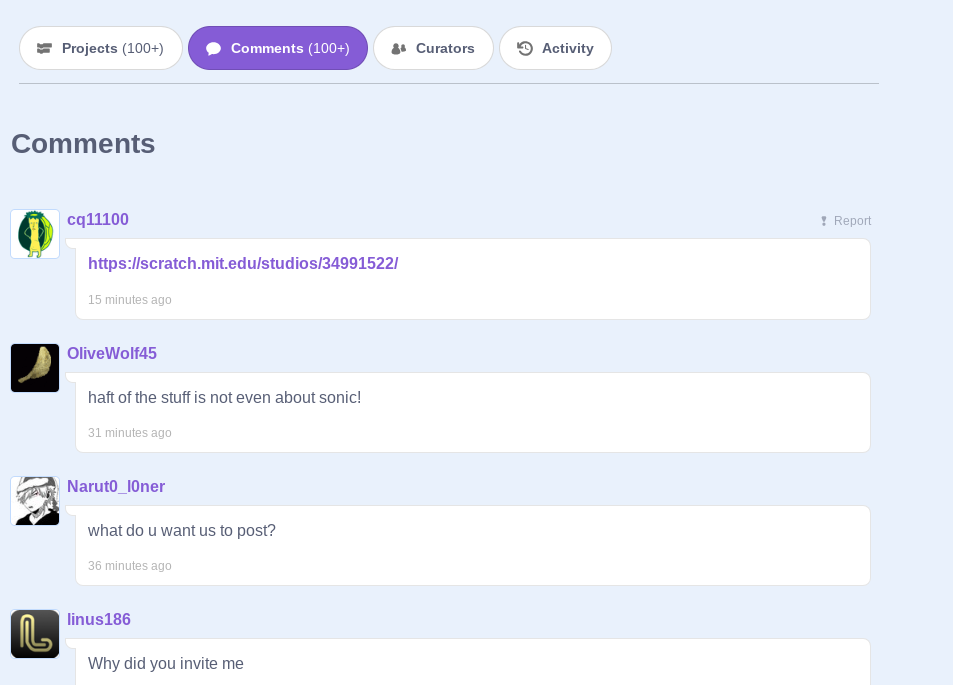Click the comment about sonic stuff
Viewport: 953px width, 685px height.
click(x=224, y=398)
